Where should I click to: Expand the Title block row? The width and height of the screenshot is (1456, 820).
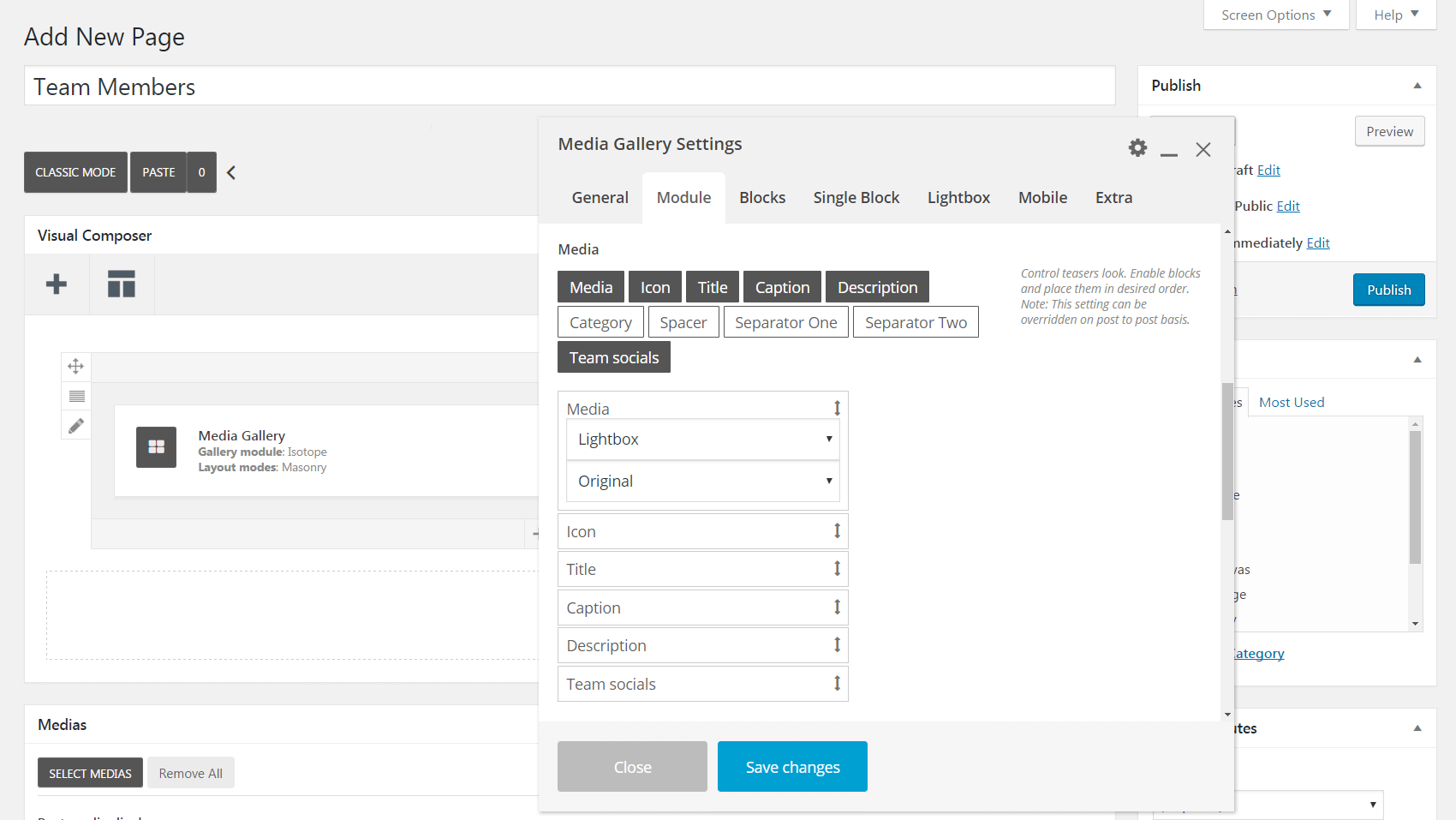(703, 569)
